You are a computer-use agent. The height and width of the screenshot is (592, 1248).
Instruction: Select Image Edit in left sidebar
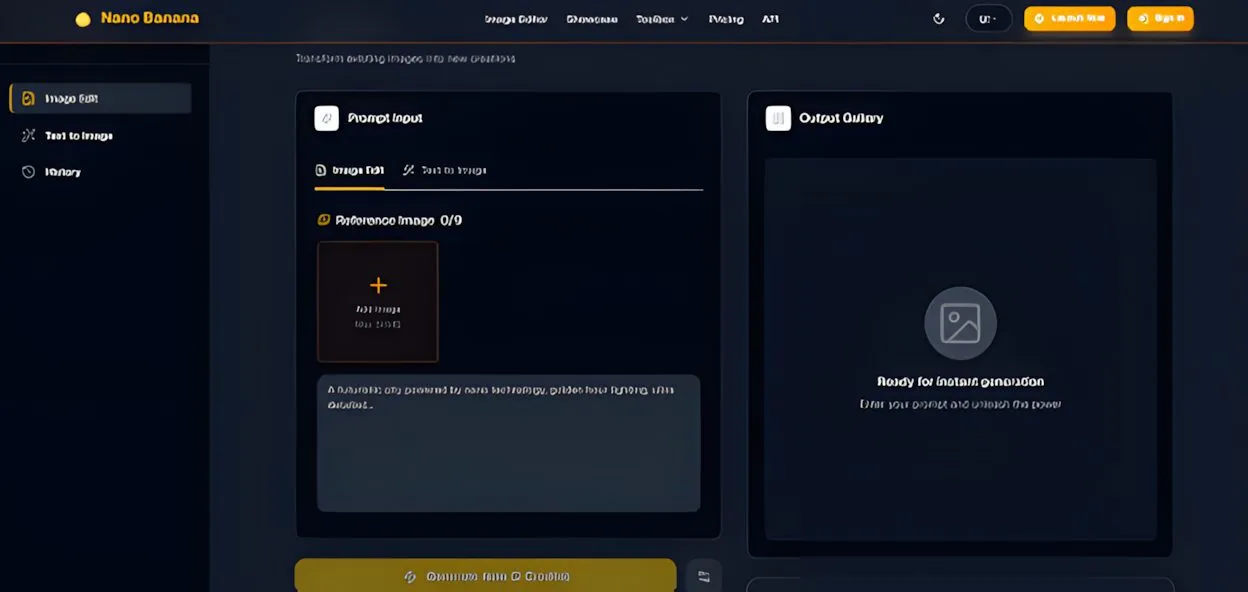[x=100, y=98]
